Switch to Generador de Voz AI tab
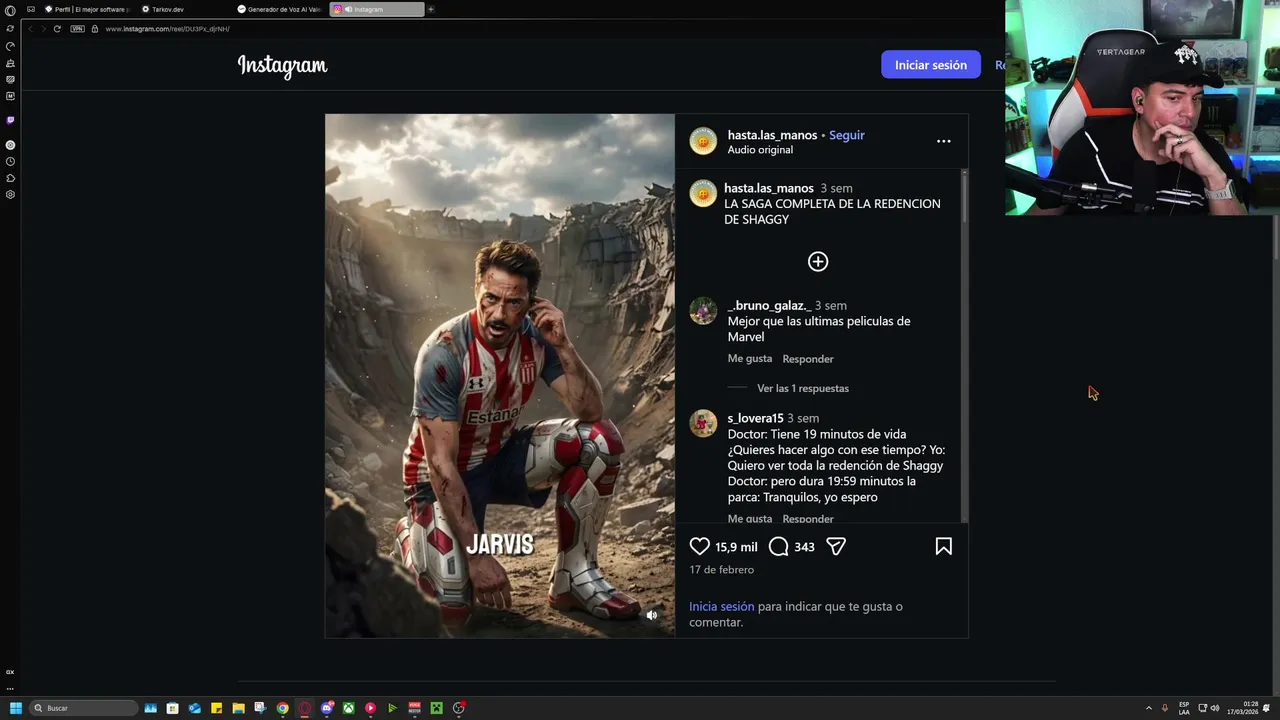Viewport: 1280px width, 720px height. [x=280, y=9]
